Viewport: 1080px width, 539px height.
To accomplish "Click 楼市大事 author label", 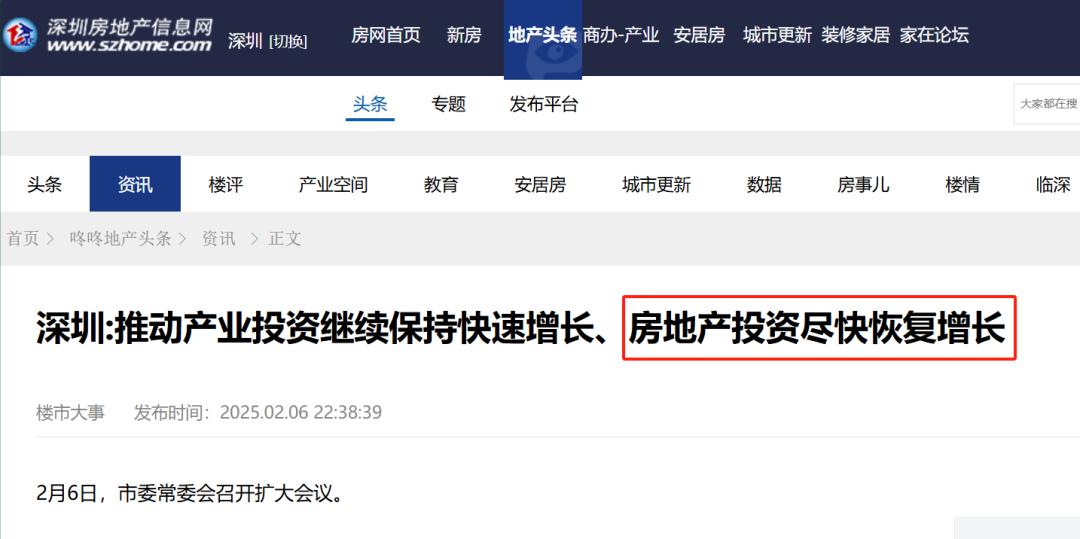I will tap(70, 413).
